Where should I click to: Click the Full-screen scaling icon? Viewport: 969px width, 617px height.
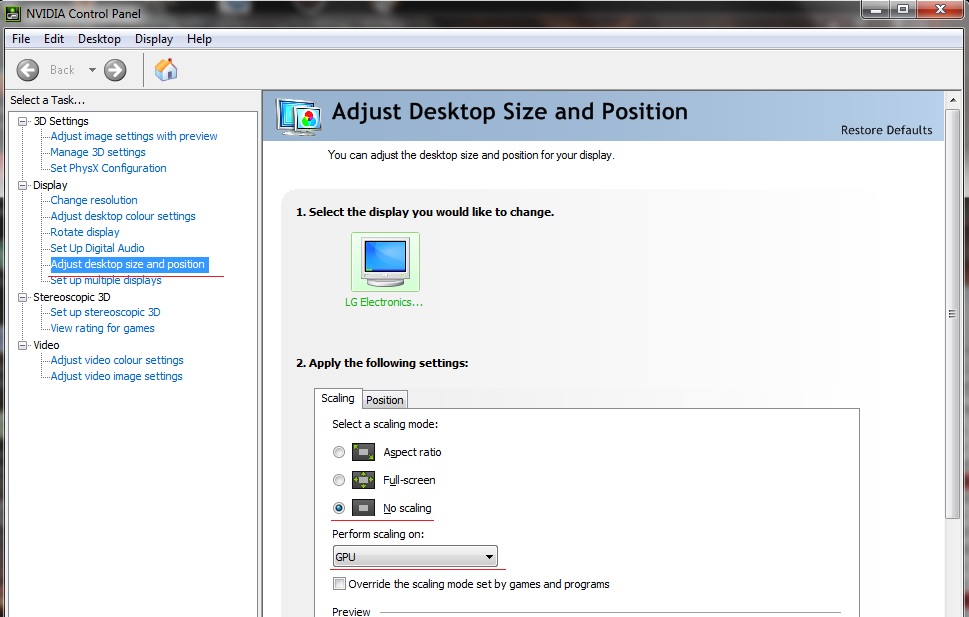pyautogui.click(x=363, y=480)
